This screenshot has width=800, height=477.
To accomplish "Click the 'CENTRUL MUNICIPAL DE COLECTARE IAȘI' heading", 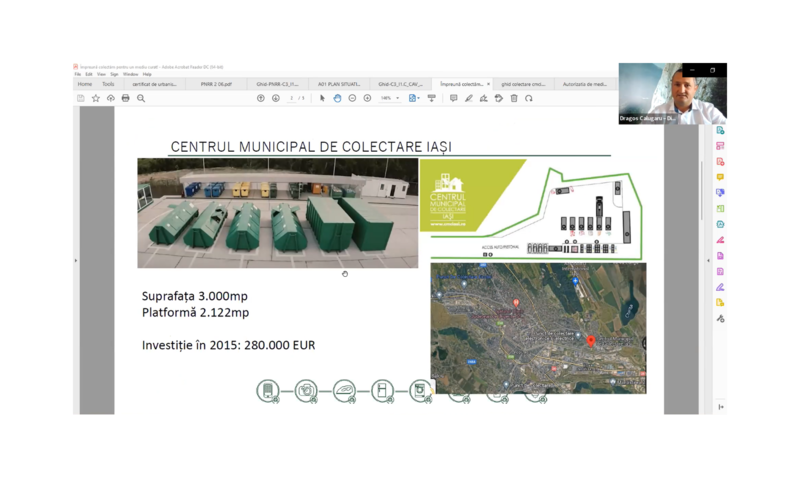I will pyautogui.click(x=311, y=147).
